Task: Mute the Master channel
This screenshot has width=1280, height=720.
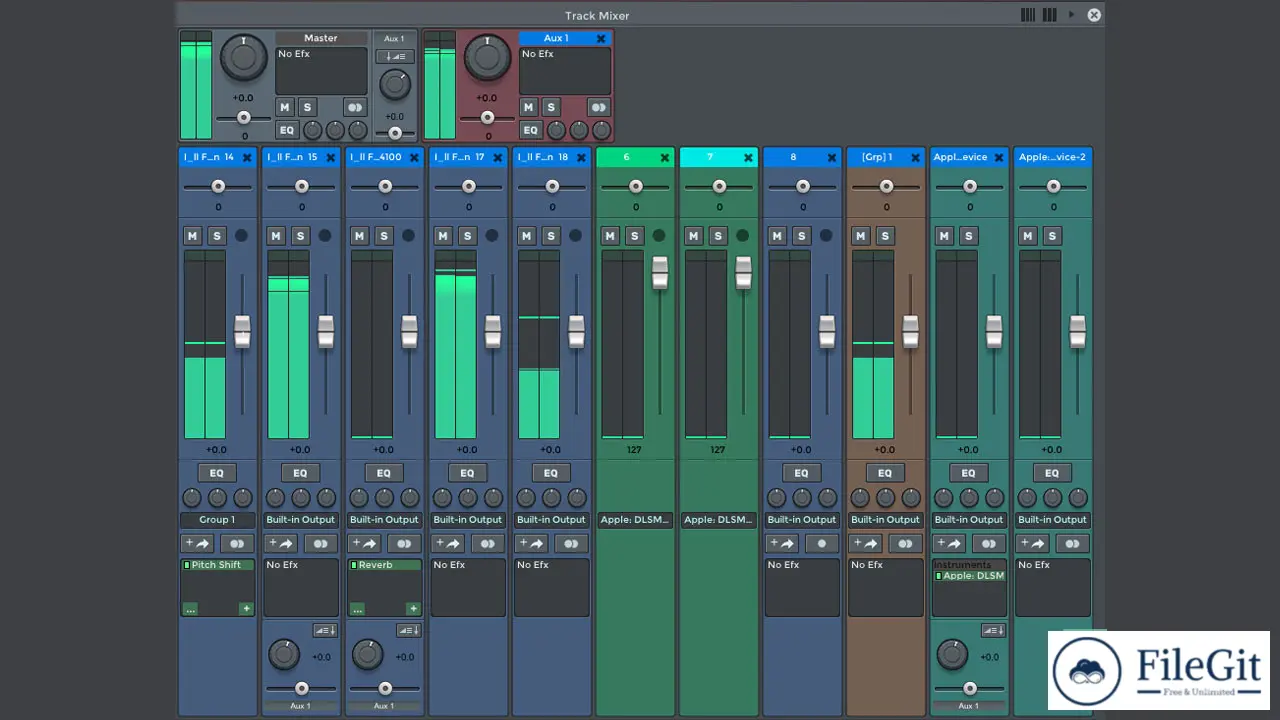Action: [285, 107]
